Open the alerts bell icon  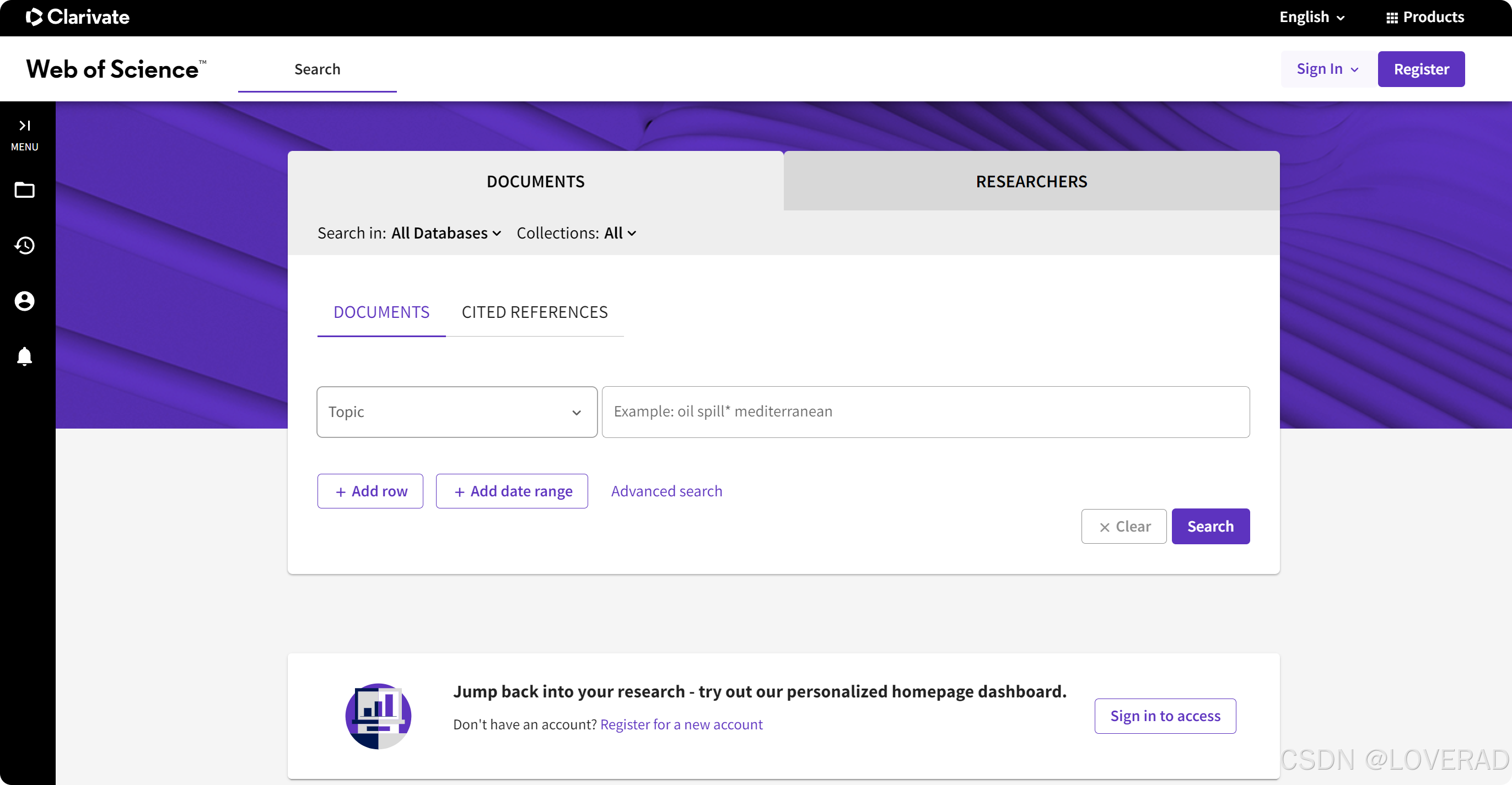click(25, 356)
